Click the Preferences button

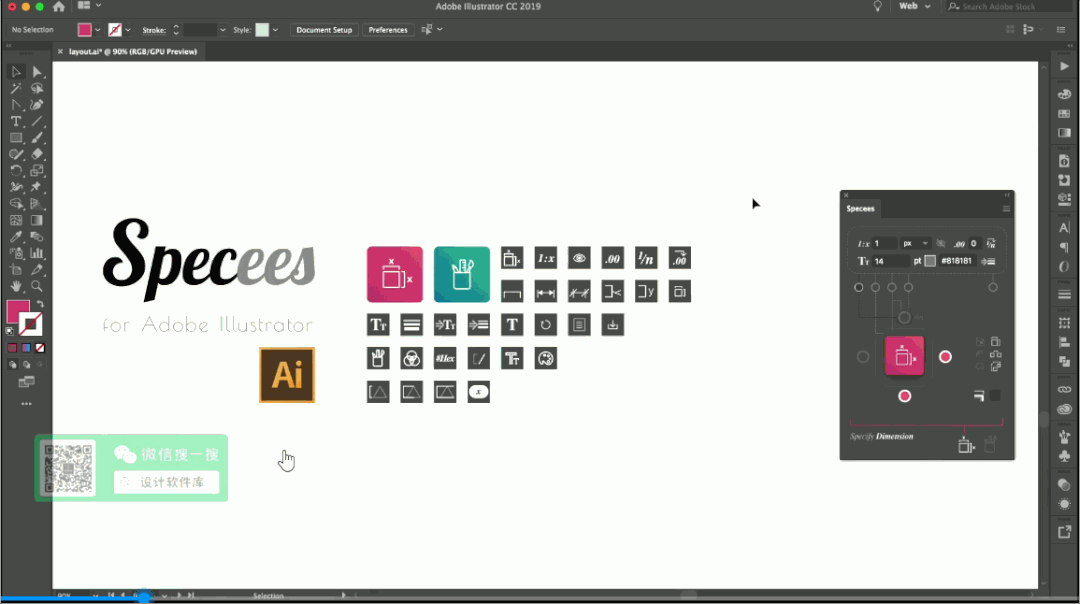click(388, 30)
